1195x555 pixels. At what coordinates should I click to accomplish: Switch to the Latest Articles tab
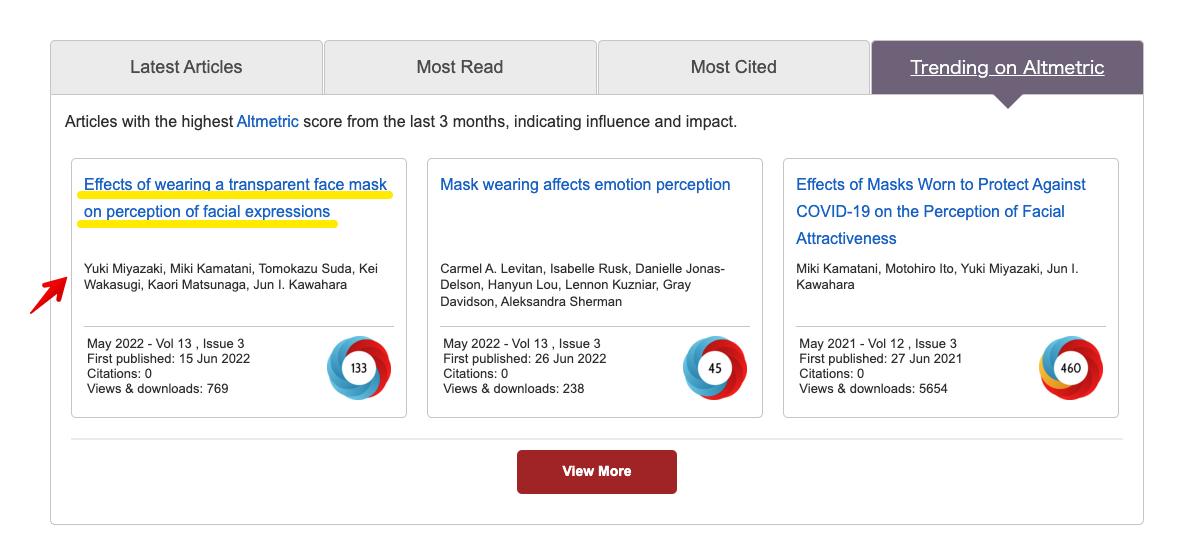pos(186,68)
